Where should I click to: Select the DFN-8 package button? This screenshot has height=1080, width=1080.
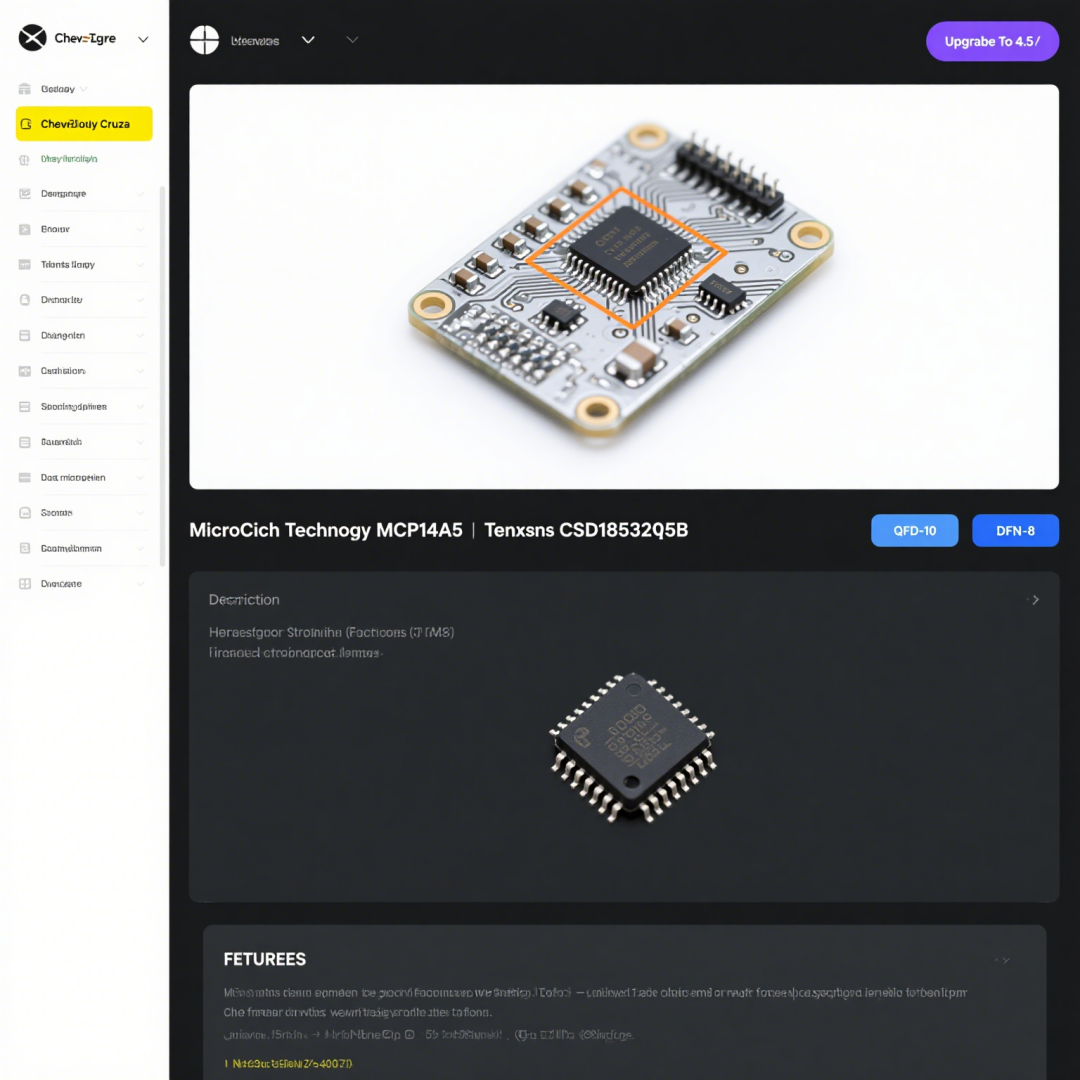[x=1015, y=530]
